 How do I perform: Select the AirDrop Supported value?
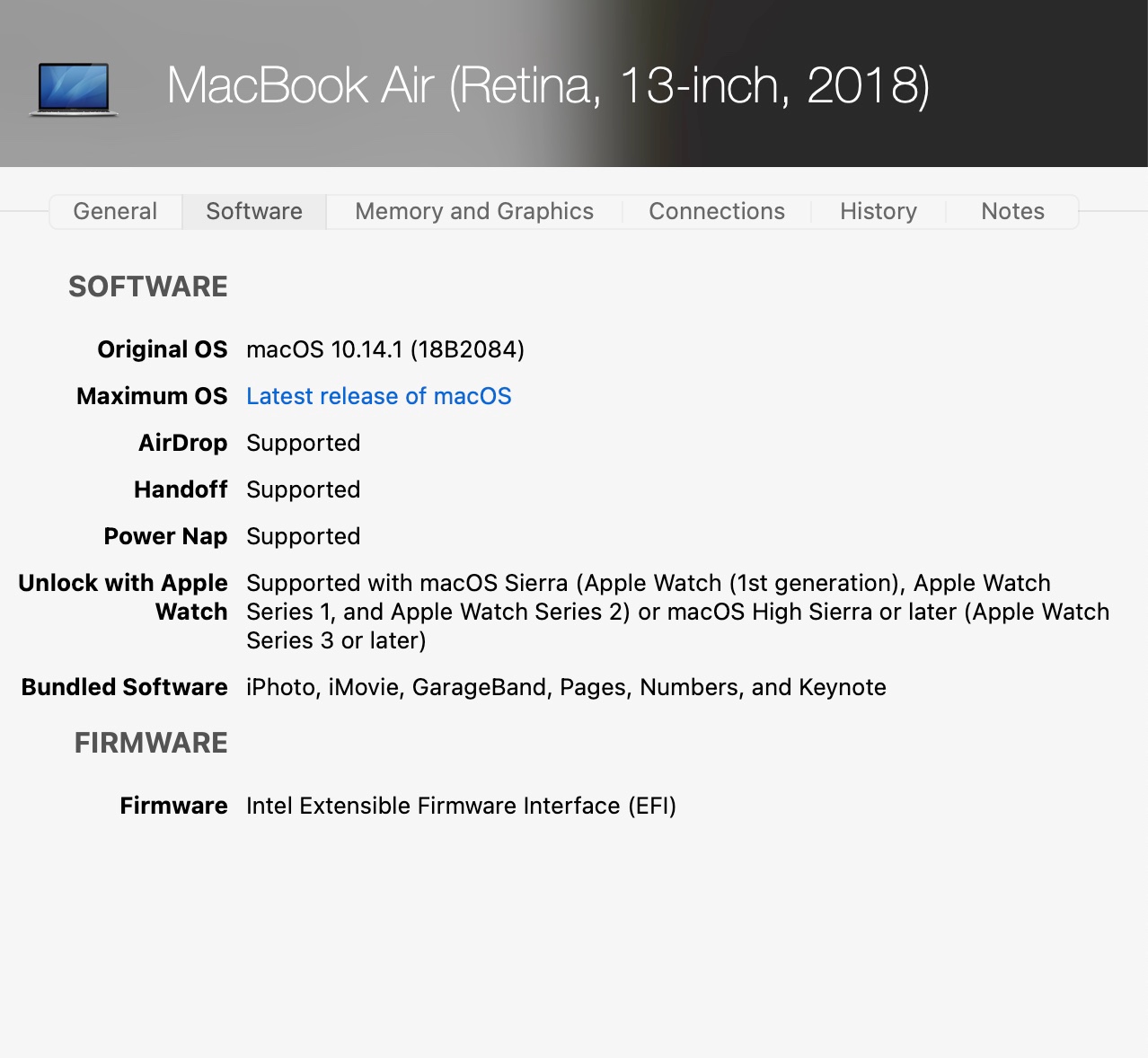pyautogui.click(x=303, y=443)
